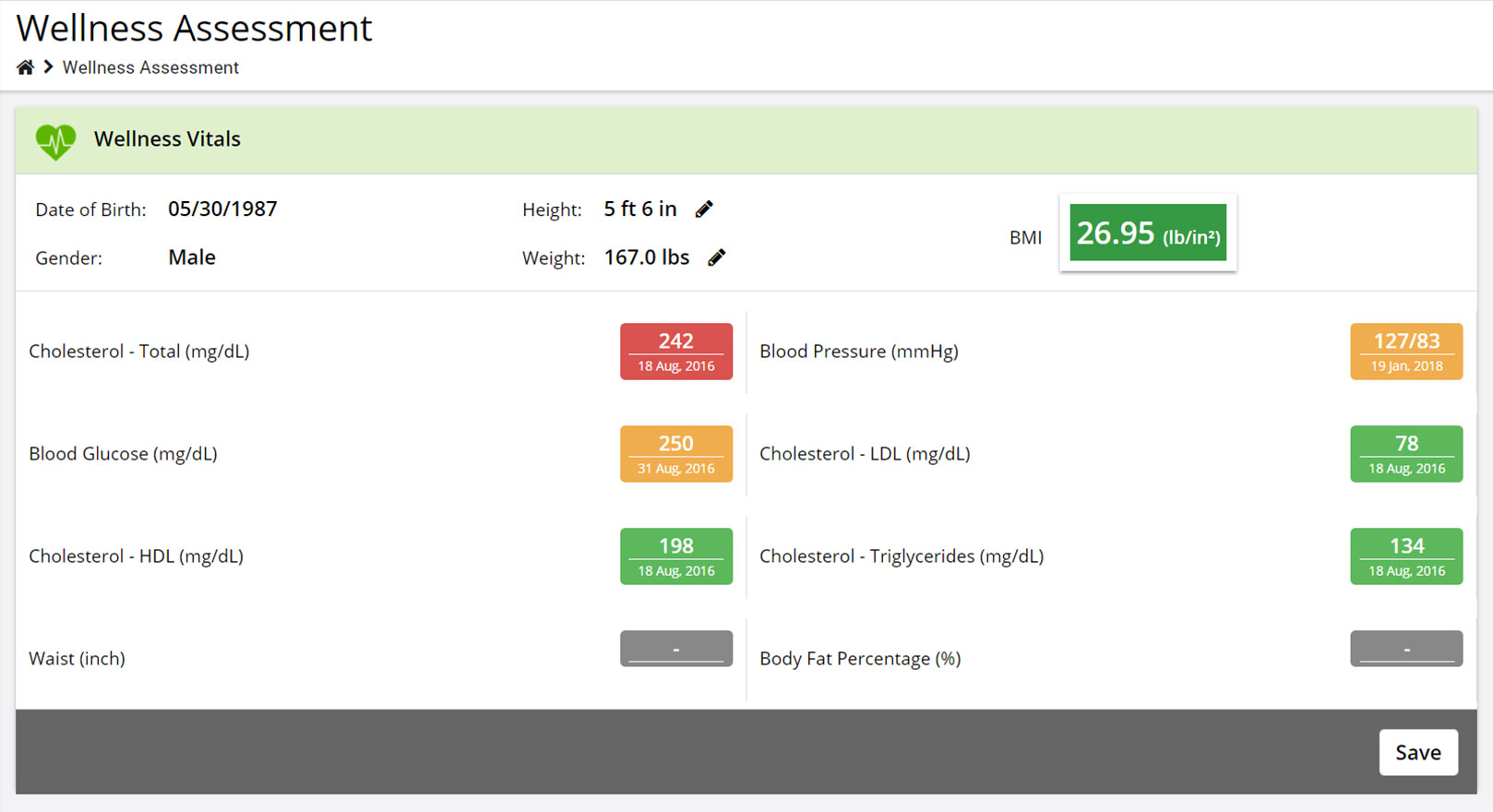Click the empty Waist value field

(x=676, y=649)
